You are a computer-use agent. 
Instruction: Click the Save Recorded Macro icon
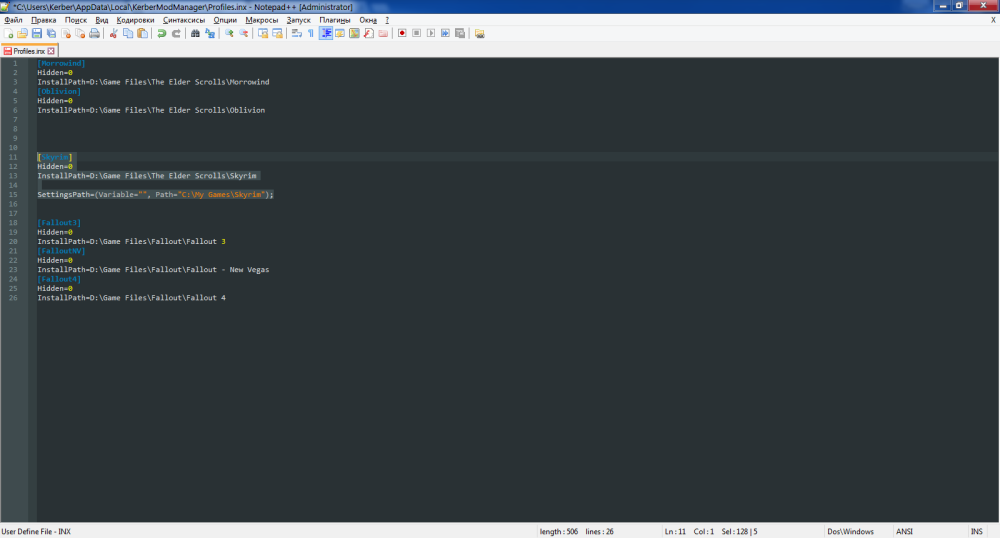460,33
